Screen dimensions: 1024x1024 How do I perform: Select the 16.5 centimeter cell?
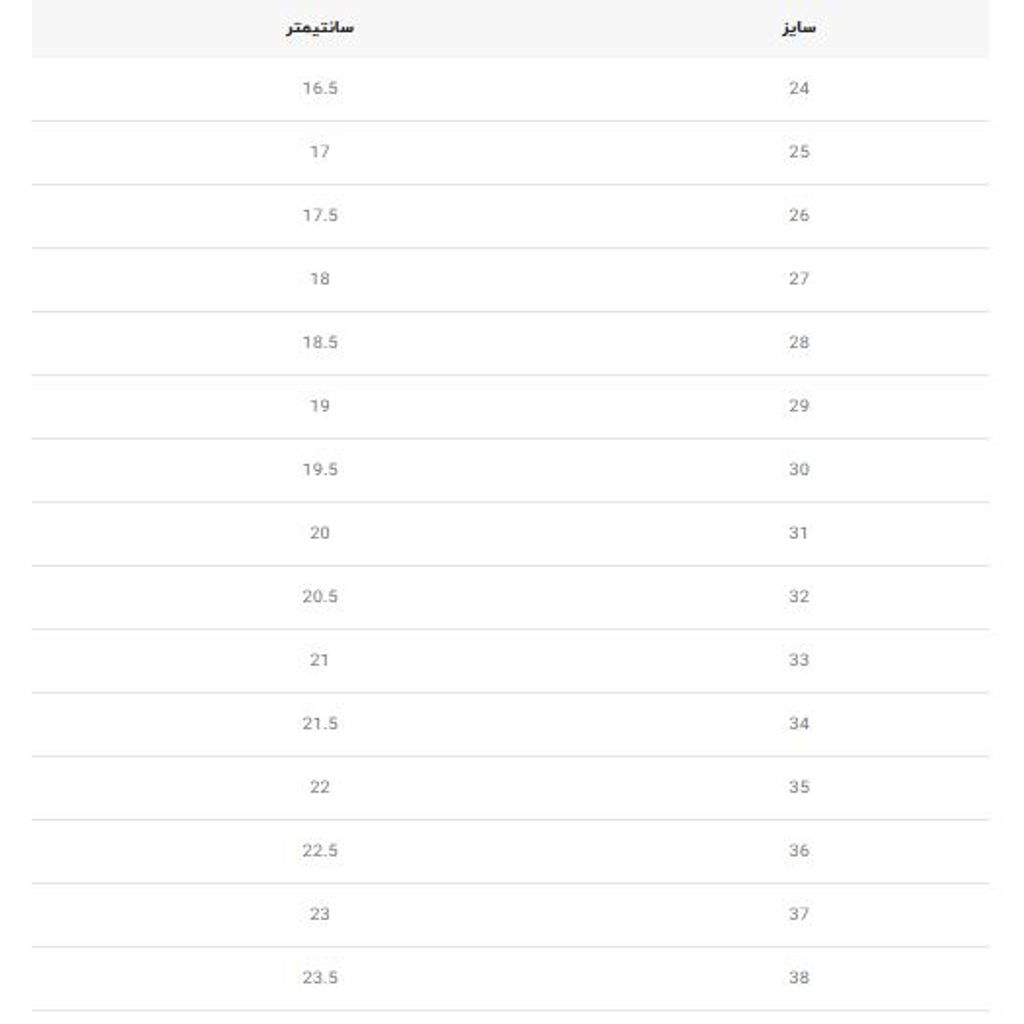tap(320, 88)
